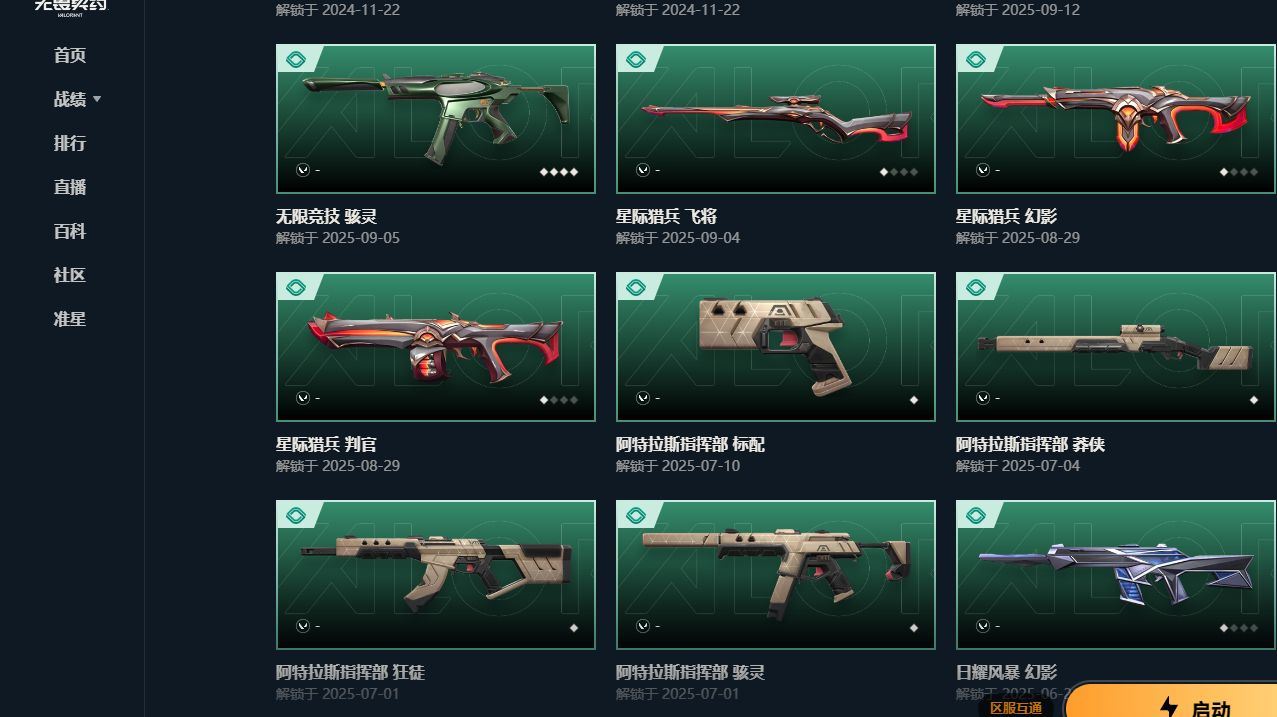
Task: Go to the 排行 sidebar section
Action: pos(70,143)
